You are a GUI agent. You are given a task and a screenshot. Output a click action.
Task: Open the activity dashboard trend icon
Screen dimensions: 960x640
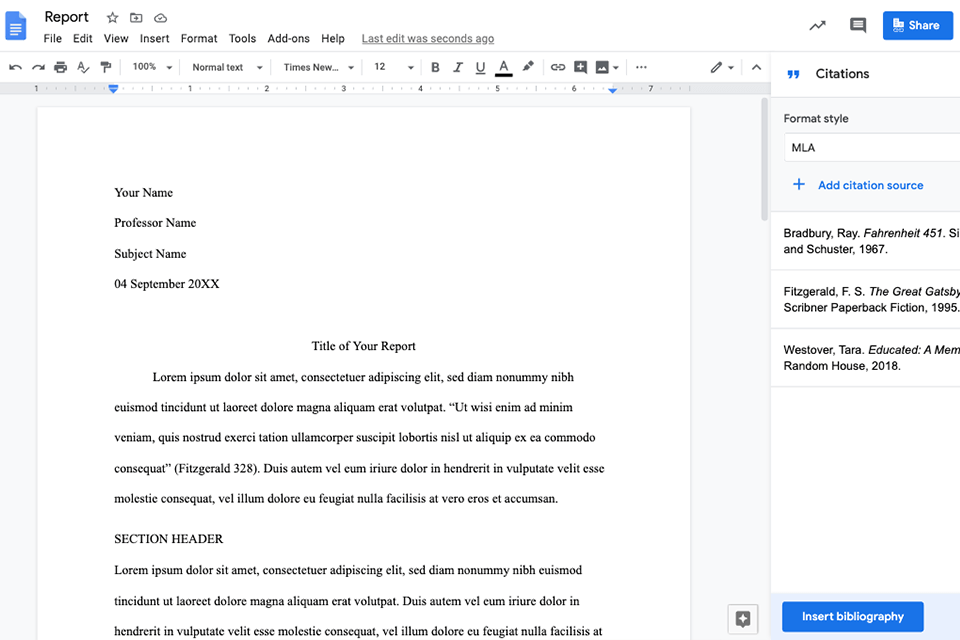pyautogui.click(x=817, y=25)
